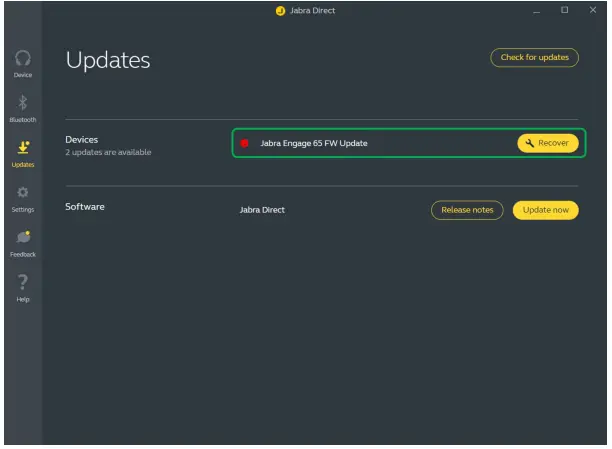Click the Software section heading

click(x=85, y=207)
